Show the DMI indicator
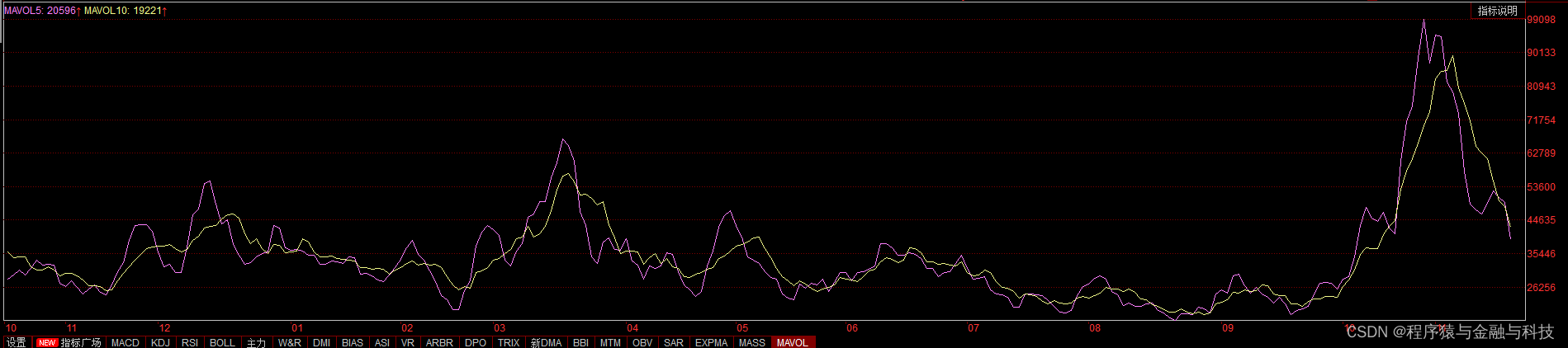The width and height of the screenshot is (1568, 348). pos(322,342)
